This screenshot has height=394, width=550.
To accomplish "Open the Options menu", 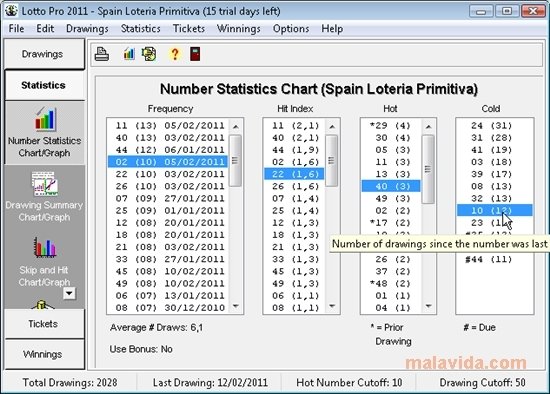I will coord(291,29).
